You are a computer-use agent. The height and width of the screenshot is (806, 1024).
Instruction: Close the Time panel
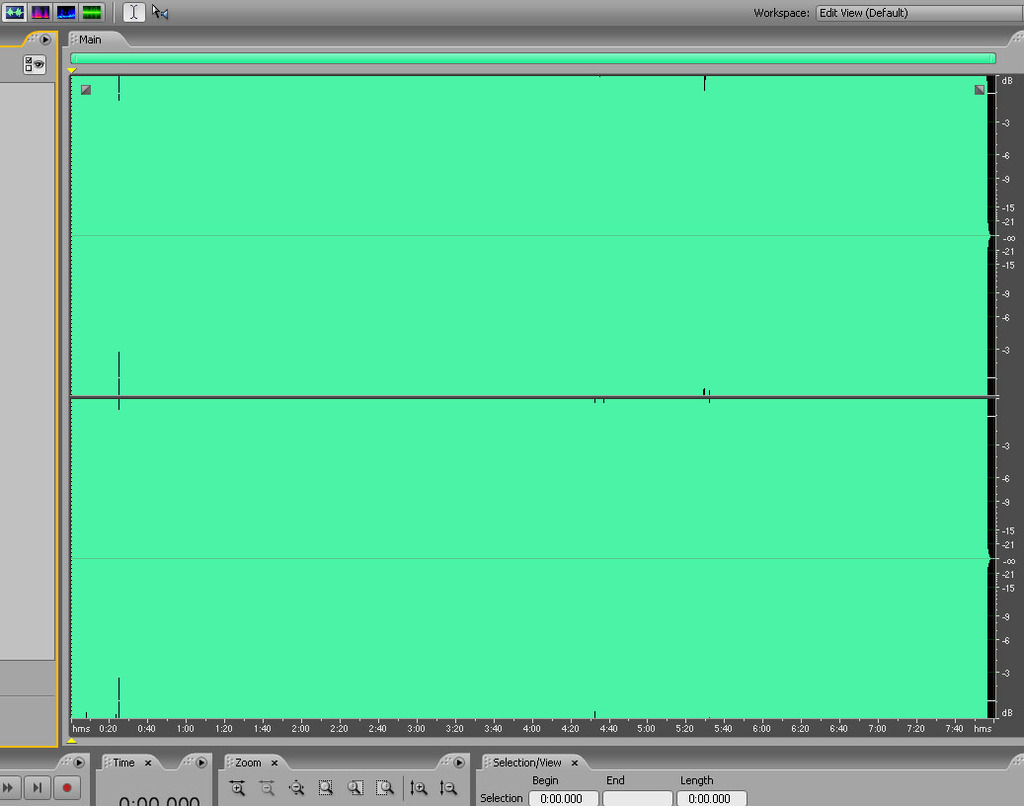tap(148, 763)
